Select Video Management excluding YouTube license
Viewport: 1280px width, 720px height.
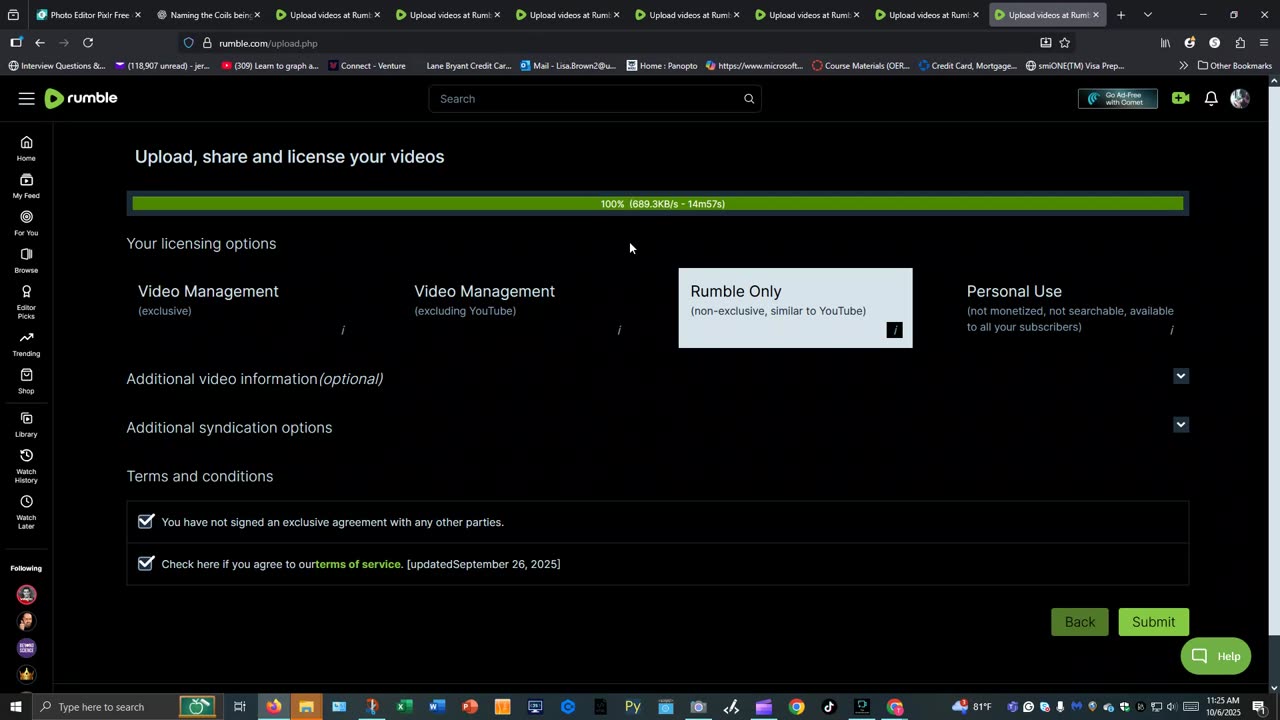pos(519,308)
